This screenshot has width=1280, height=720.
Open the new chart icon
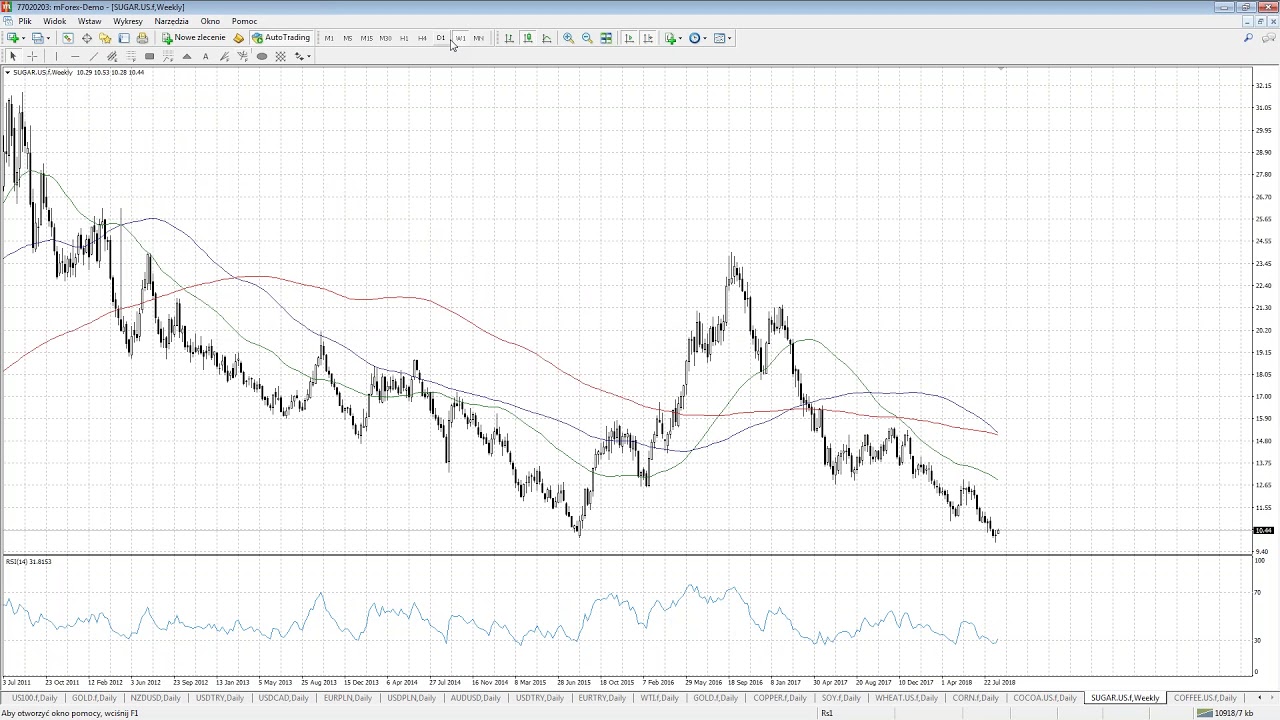coord(13,38)
